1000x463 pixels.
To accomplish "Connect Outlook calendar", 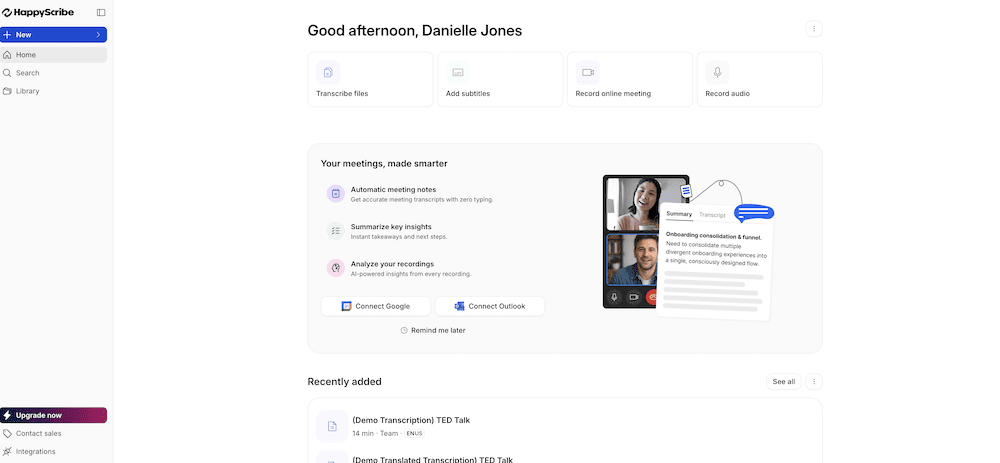I will coord(490,306).
